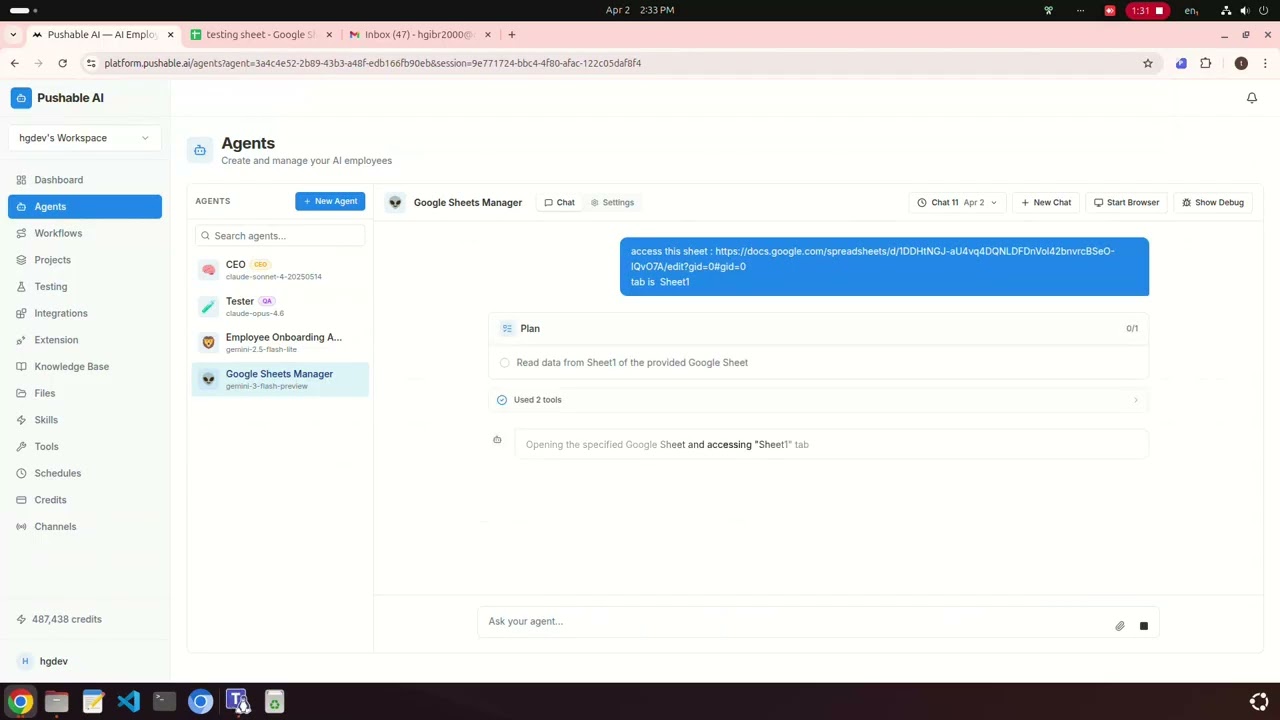Select Employee Onboarding agent
Screen dimensions: 1280x720
(280, 343)
